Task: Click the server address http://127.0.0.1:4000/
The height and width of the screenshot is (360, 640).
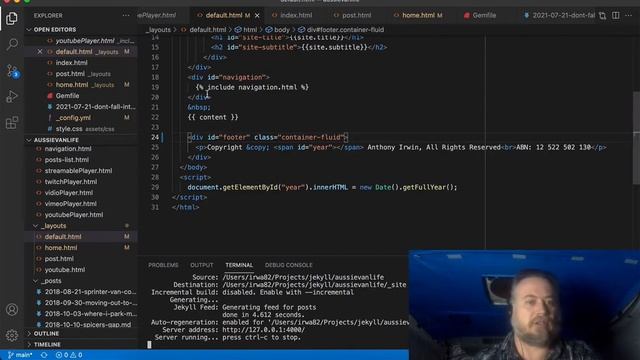Action: click(x=263, y=330)
